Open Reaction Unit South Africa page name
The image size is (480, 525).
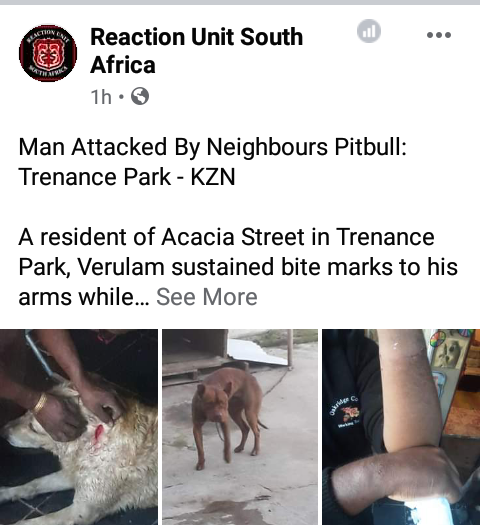[196, 51]
